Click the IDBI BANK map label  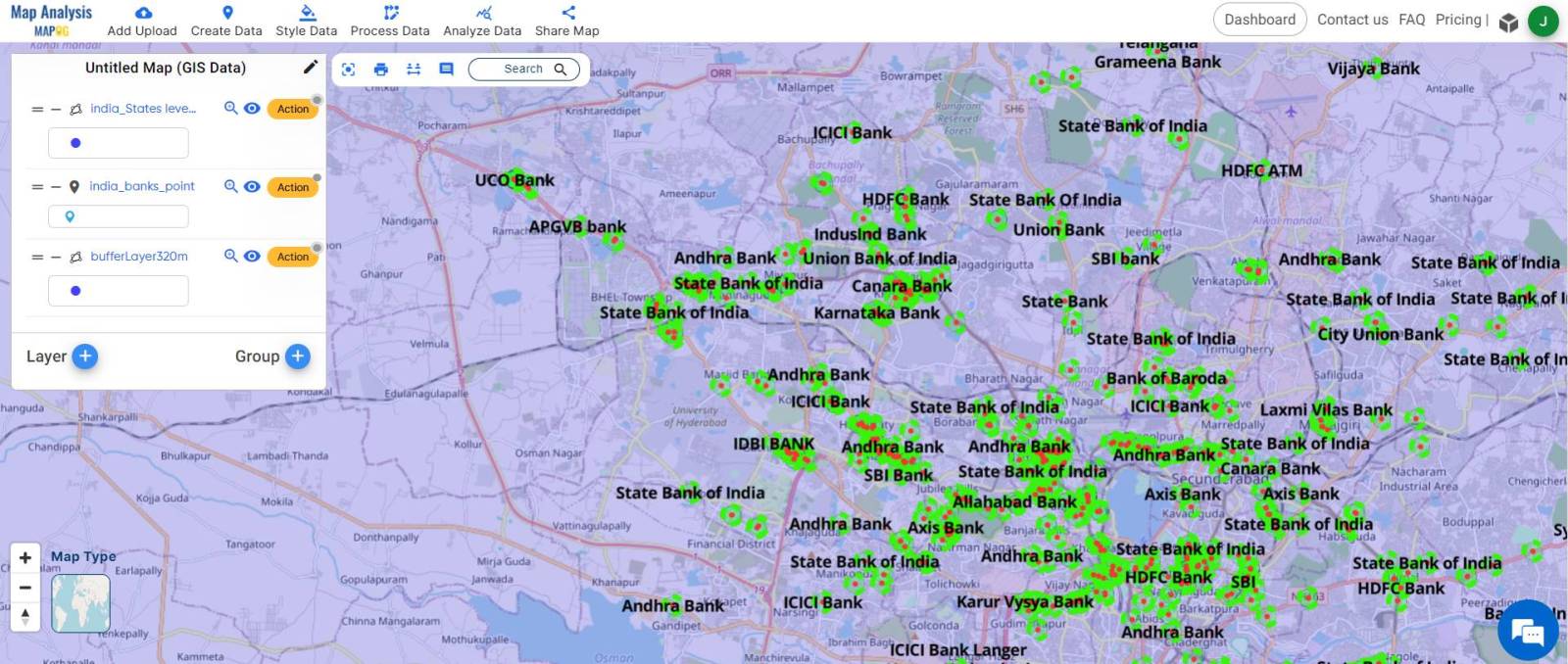pos(773,444)
